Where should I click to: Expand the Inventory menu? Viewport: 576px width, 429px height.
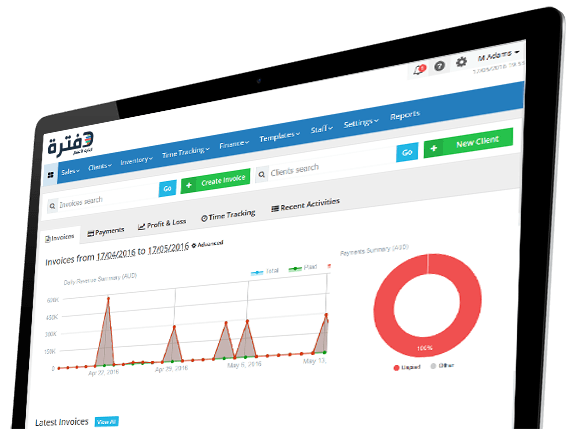click(136, 160)
